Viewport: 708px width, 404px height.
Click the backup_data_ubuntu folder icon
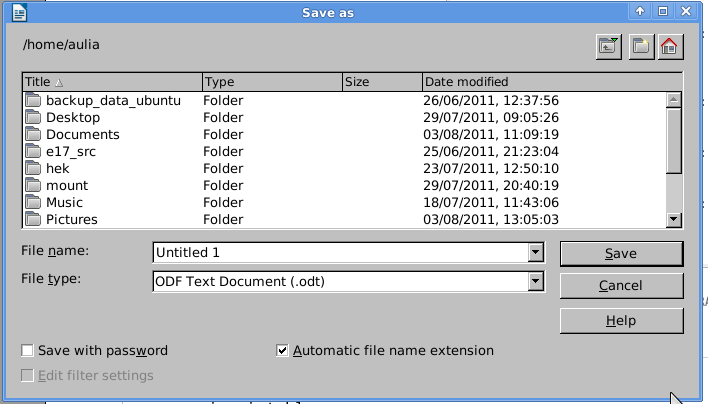[33, 100]
